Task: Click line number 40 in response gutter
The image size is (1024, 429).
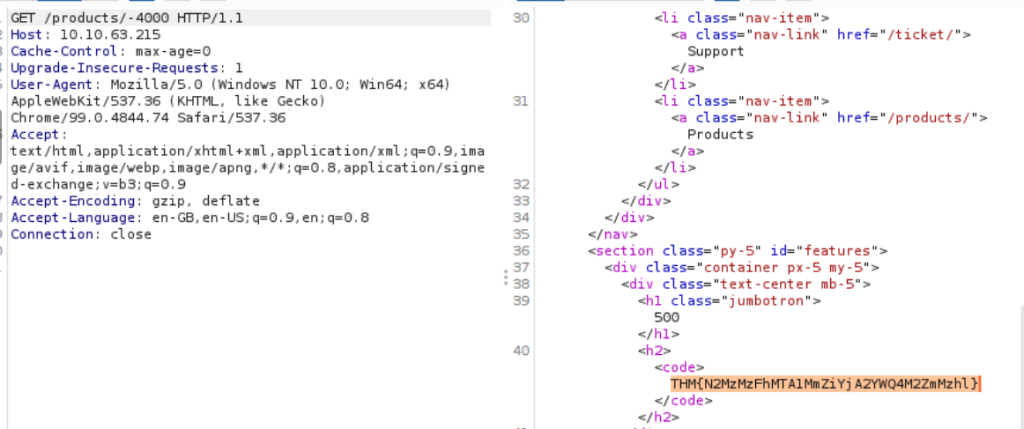Action: (522, 349)
